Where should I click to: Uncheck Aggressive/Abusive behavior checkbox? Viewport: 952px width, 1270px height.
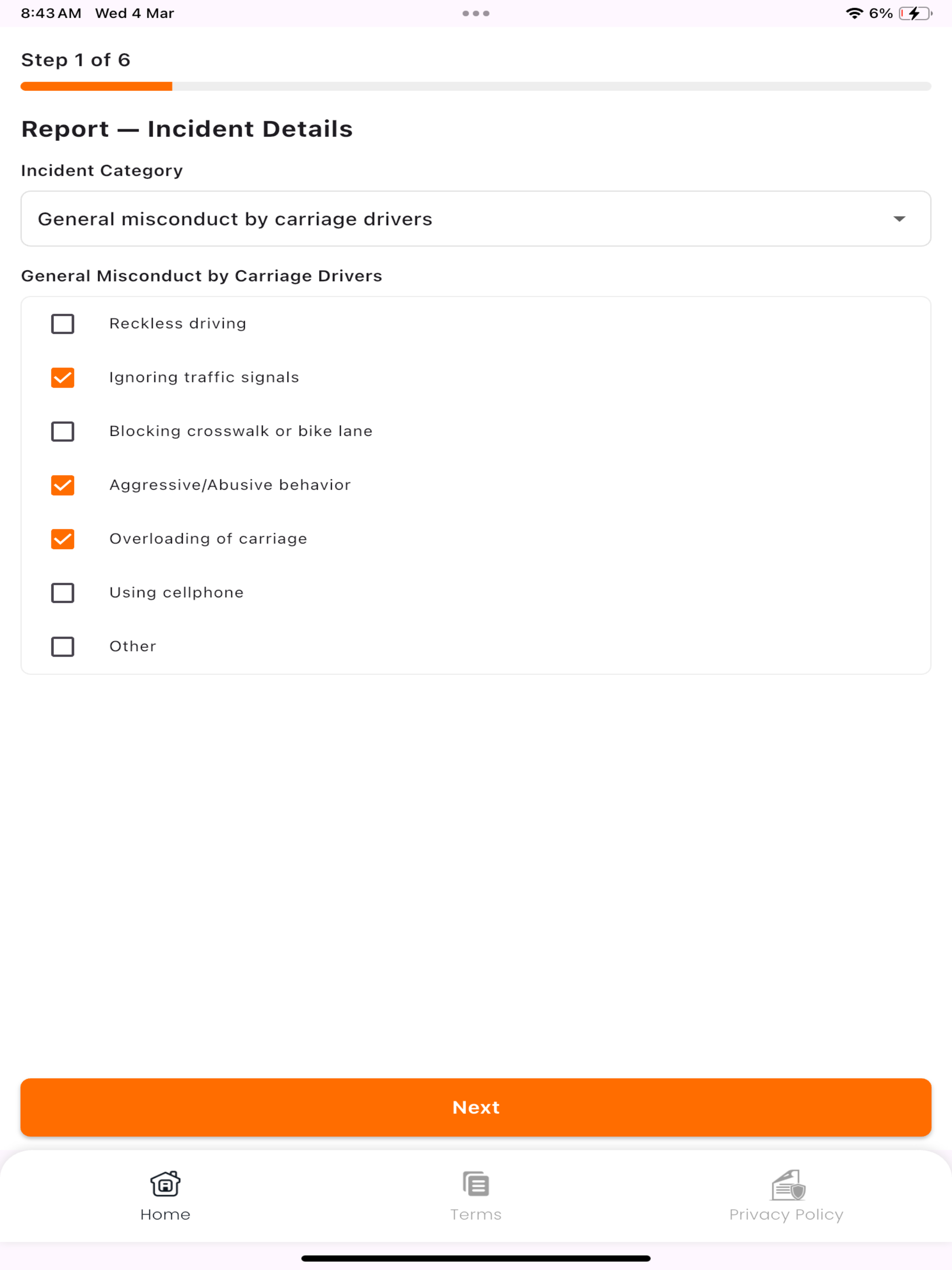point(63,485)
